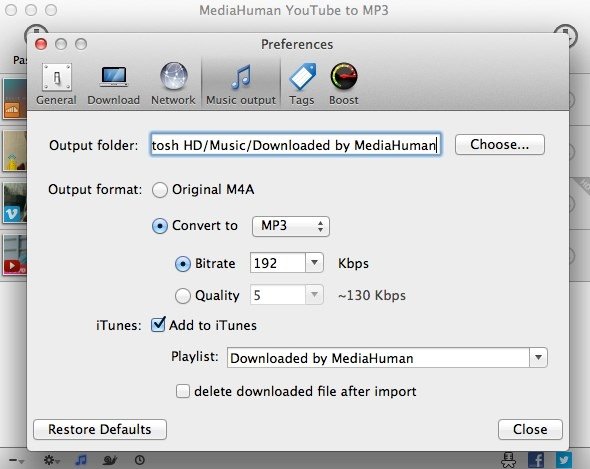
Task: Select the Quality radio button
Action: [183, 296]
